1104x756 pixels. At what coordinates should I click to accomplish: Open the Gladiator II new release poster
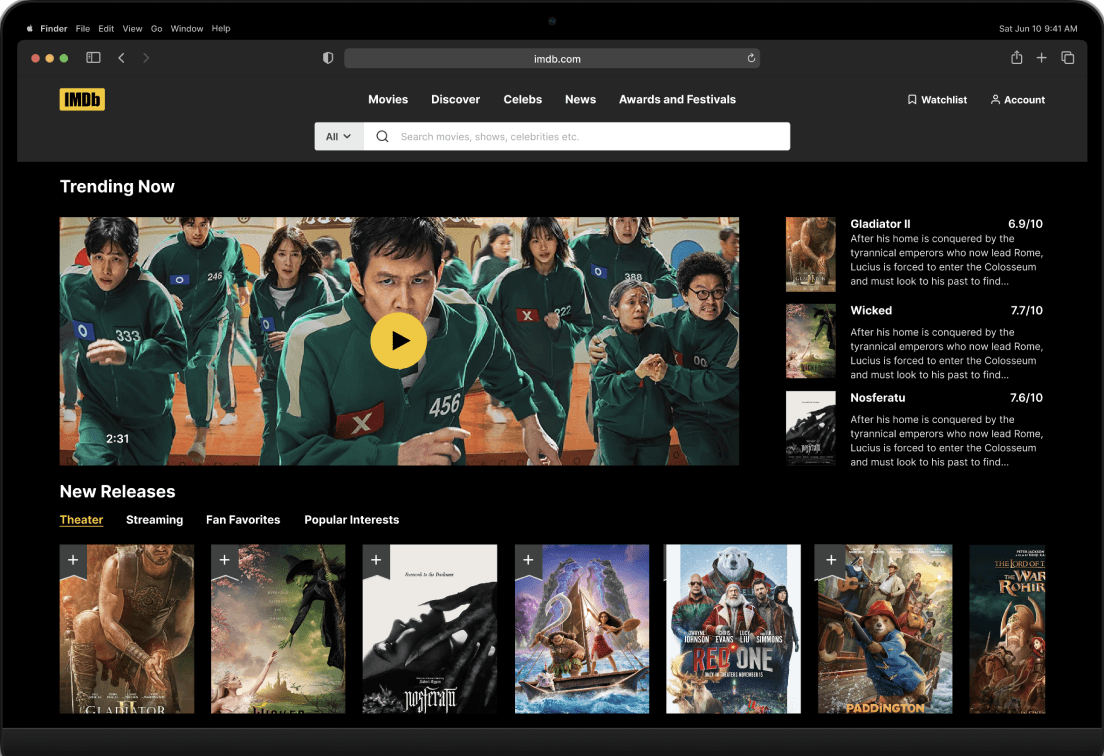tap(127, 629)
